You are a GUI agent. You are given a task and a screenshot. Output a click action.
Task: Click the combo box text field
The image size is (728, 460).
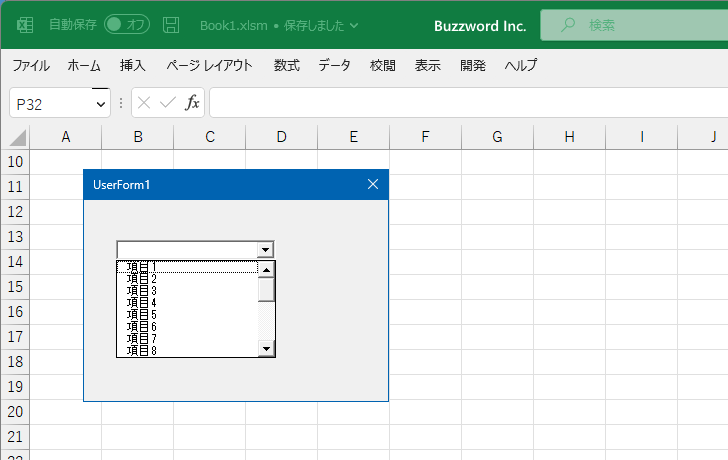pos(188,250)
